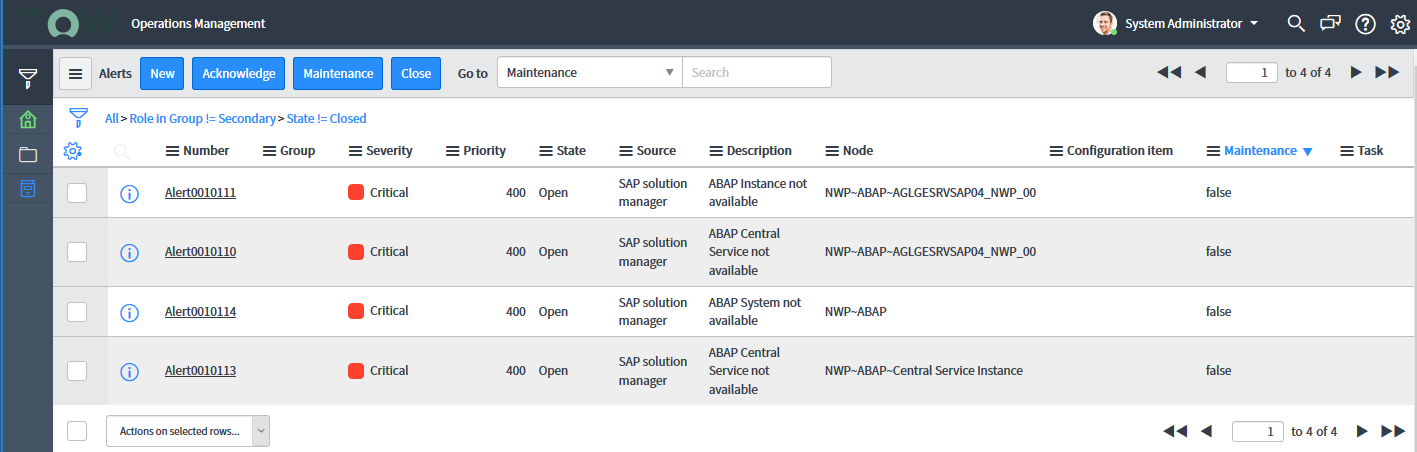Open the personalize list gear icon
This screenshot has height=452, width=1417.
pos(72,152)
